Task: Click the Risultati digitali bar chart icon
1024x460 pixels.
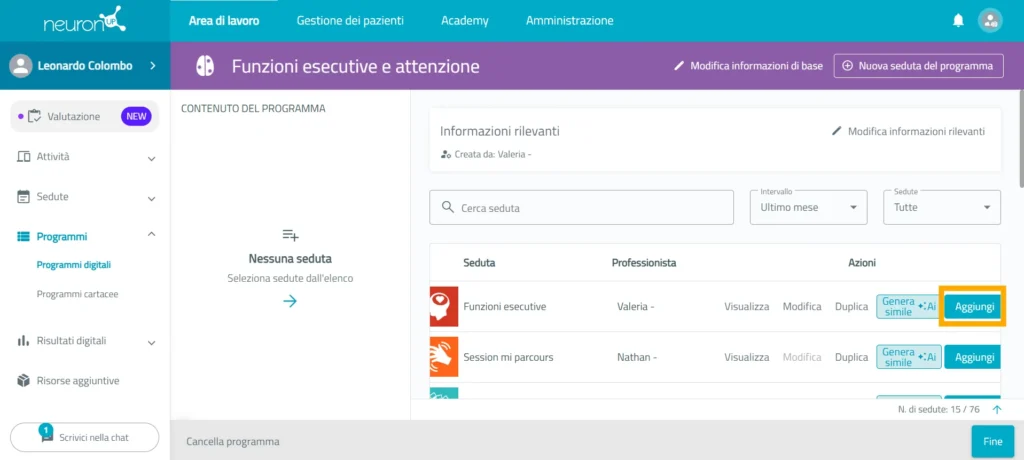Action: point(24,340)
